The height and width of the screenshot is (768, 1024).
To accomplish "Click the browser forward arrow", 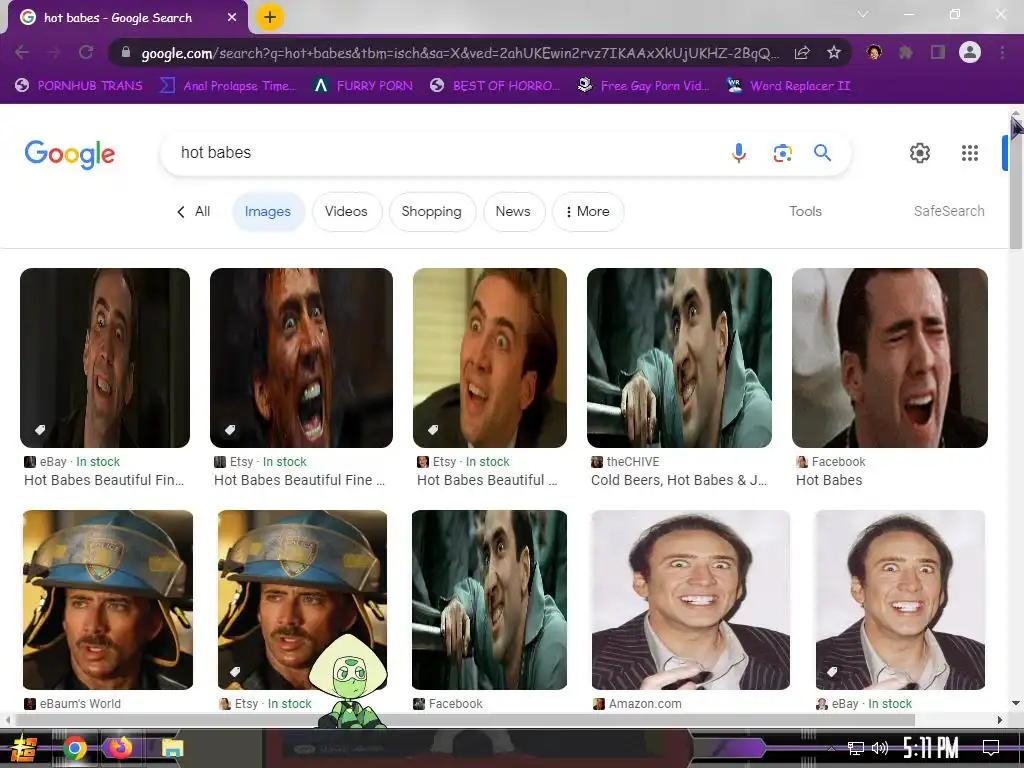I will [54, 52].
